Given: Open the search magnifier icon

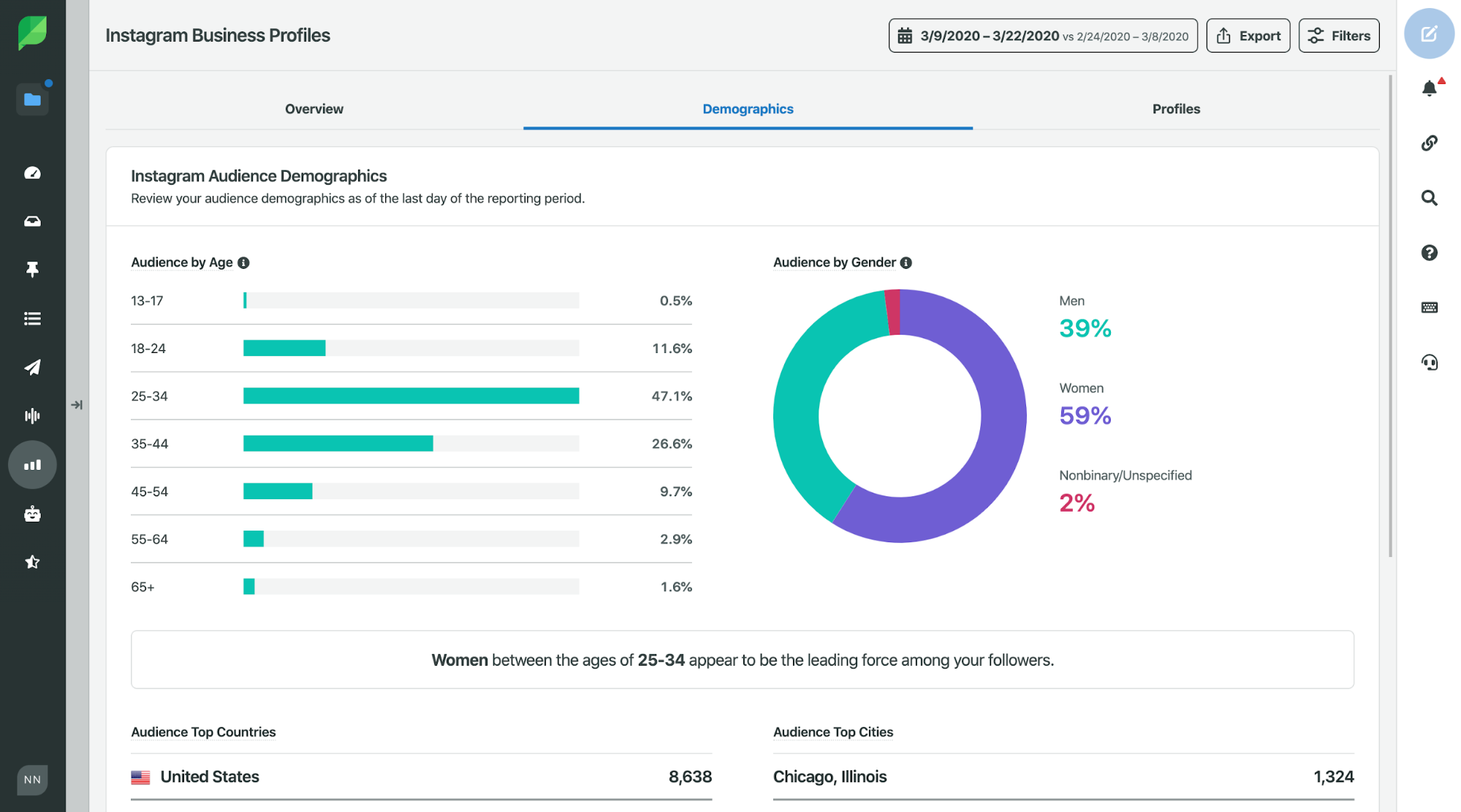Looking at the screenshot, I should (1430, 198).
